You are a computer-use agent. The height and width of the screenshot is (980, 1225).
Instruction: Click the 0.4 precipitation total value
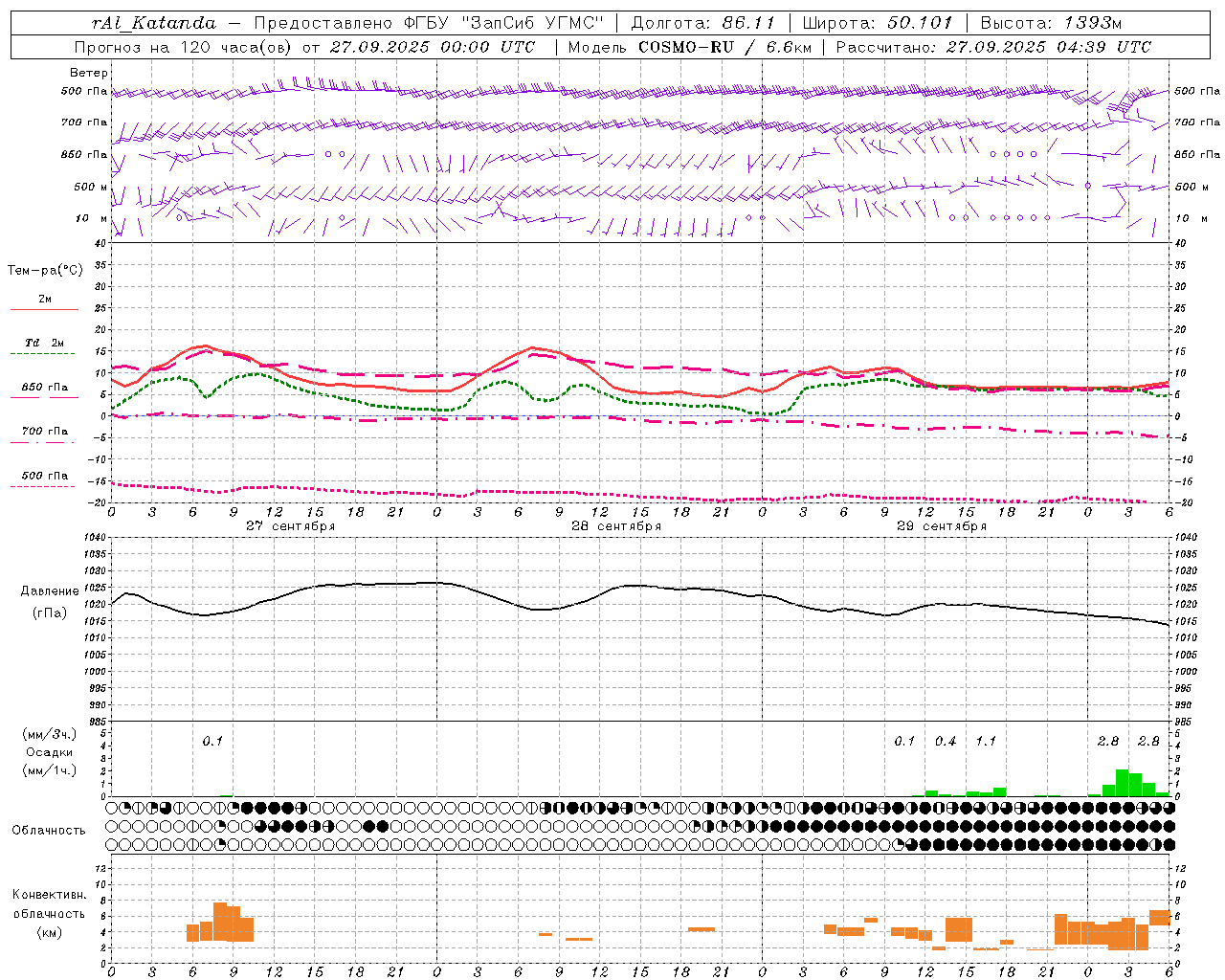(x=946, y=742)
